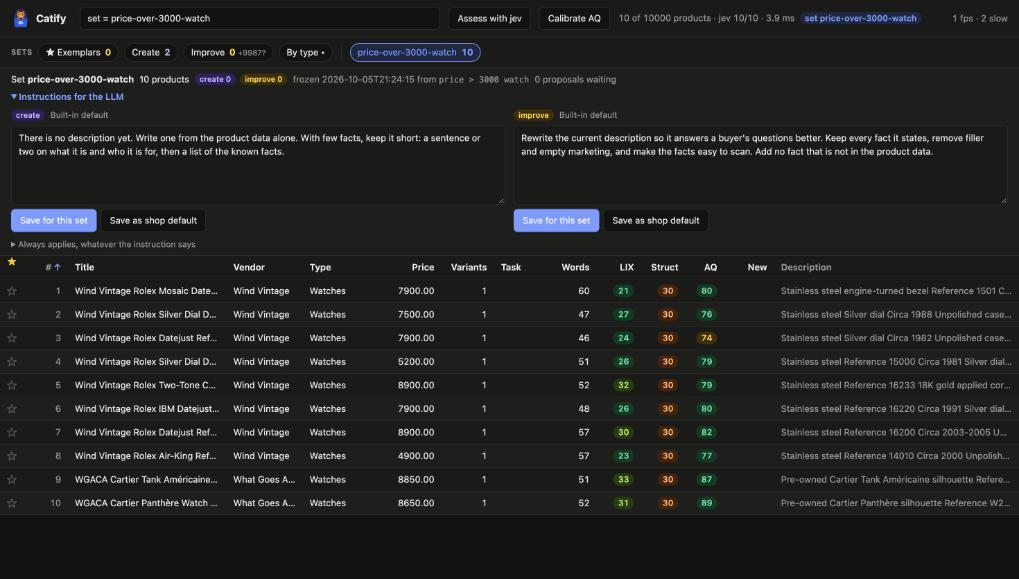Image resolution: width=1019 pixels, height=579 pixels.
Task: Select the price-over-3000-watch set tab
Action: click(415, 53)
